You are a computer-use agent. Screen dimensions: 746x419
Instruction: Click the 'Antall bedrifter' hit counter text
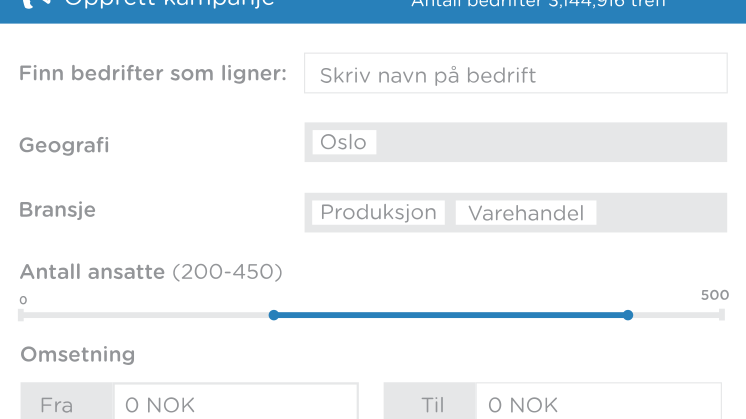tap(538, 4)
